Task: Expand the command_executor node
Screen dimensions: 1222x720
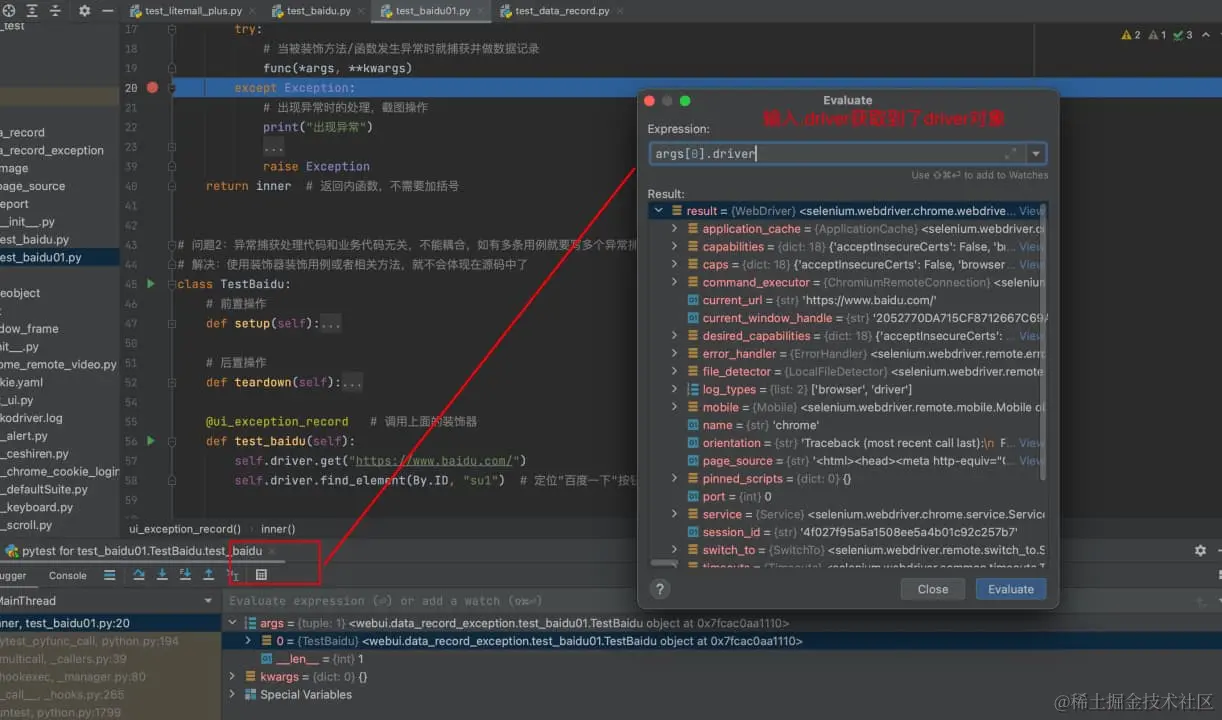Action: pyautogui.click(x=675, y=282)
